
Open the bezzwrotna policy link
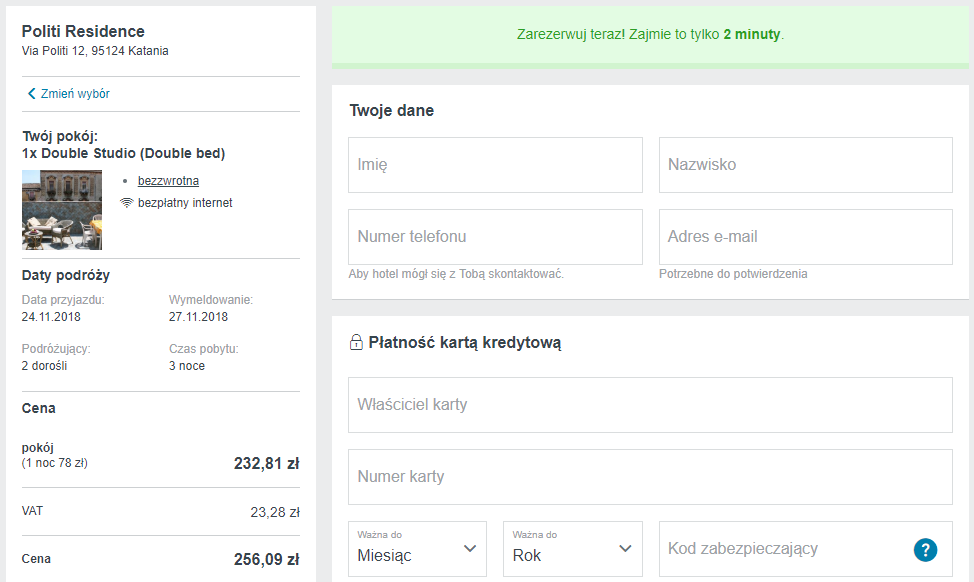pyautogui.click(x=168, y=181)
